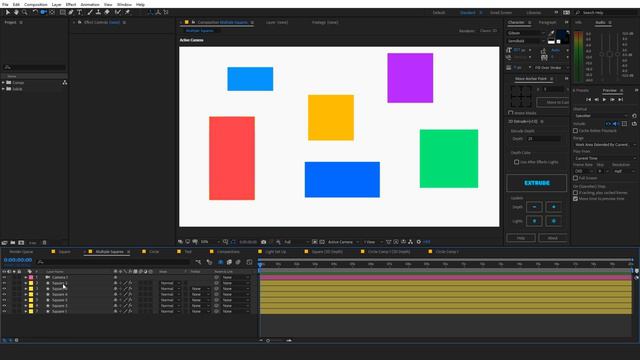Play the preview
640x360 pixels.
(604, 100)
